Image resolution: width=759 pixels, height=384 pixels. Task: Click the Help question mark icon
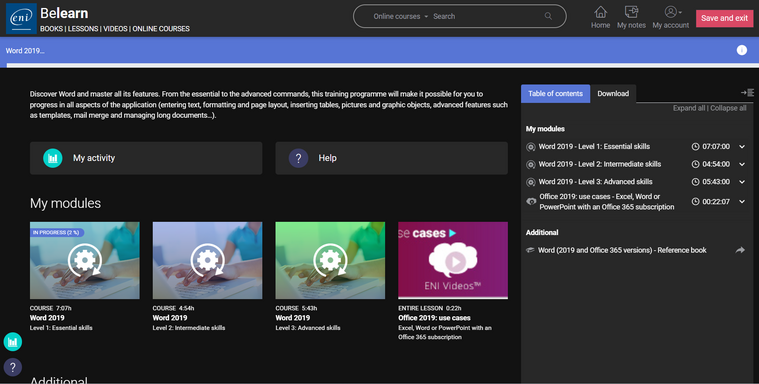(298, 158)
